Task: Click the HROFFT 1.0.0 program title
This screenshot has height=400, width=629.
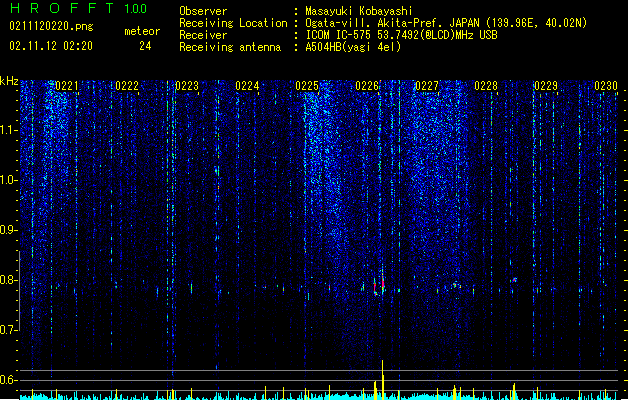Action: pos(79,8)
